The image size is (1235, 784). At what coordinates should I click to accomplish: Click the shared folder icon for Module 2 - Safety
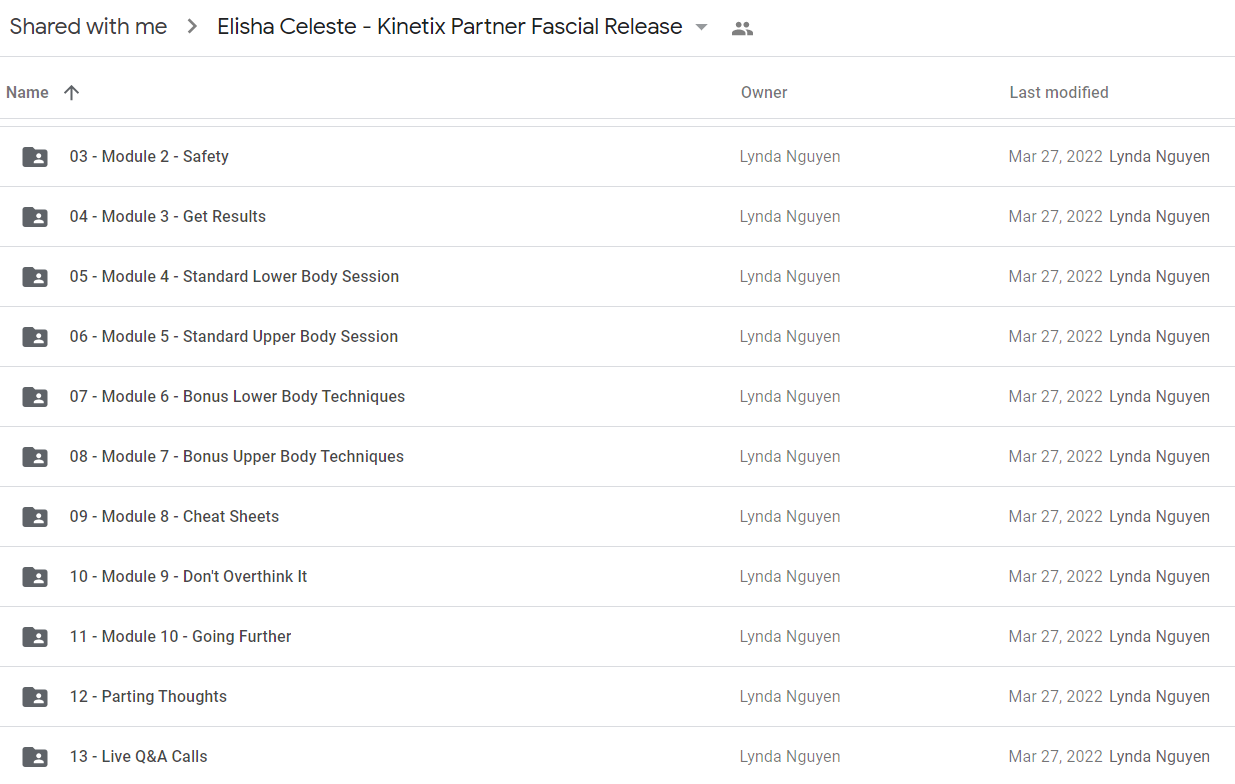35,157
